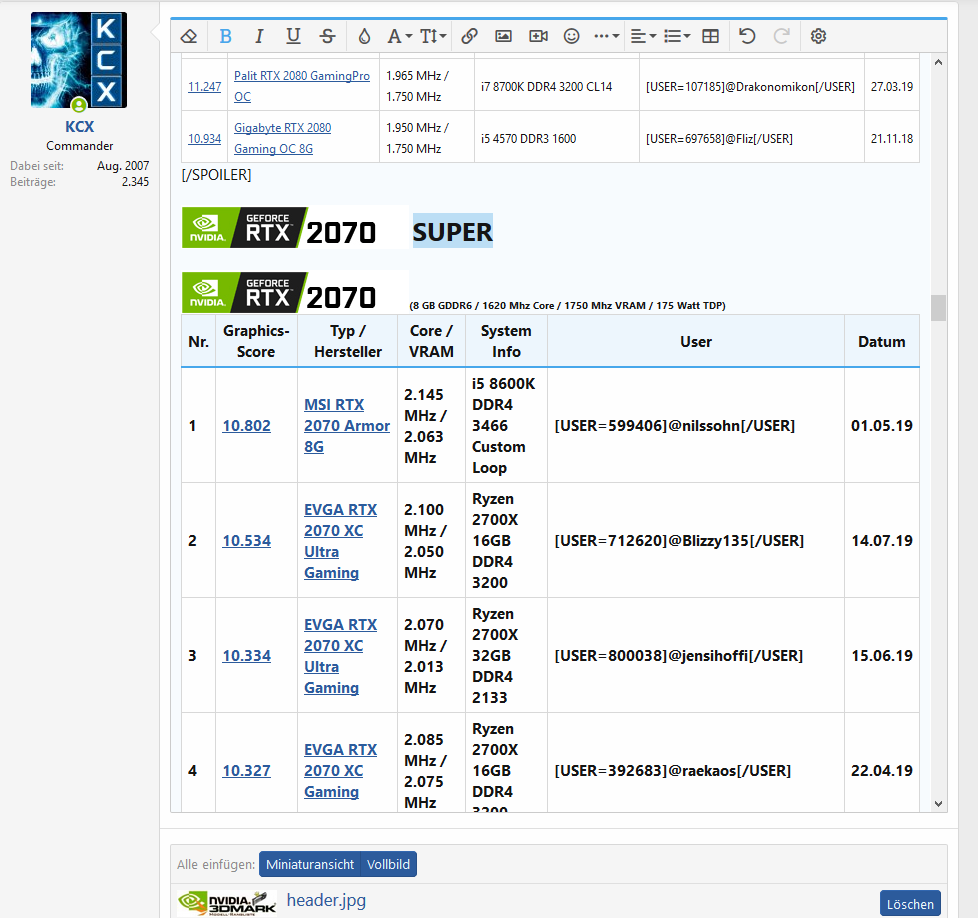Click the insert link icon
Image resolution: width=978 pixels, height=918 pixels.
pos(469,36)
